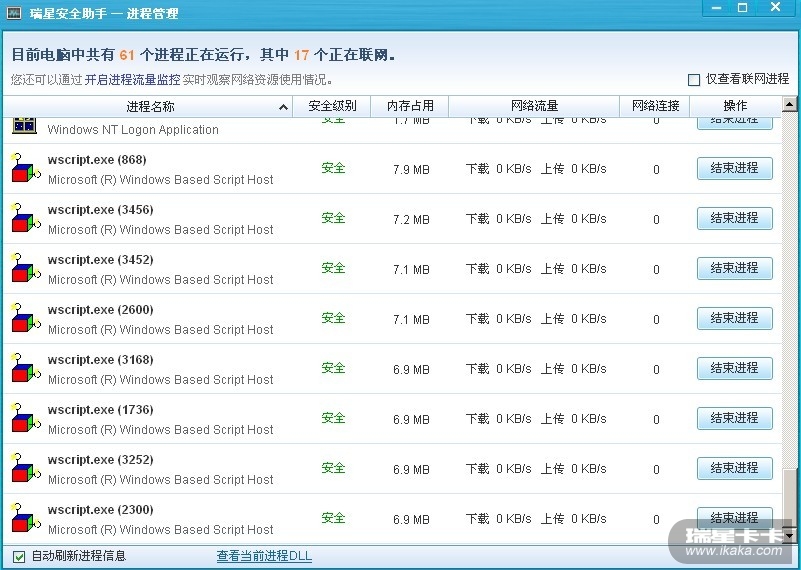Click 安全 level for wscript.exe (2300)

(x=333, y=518)
